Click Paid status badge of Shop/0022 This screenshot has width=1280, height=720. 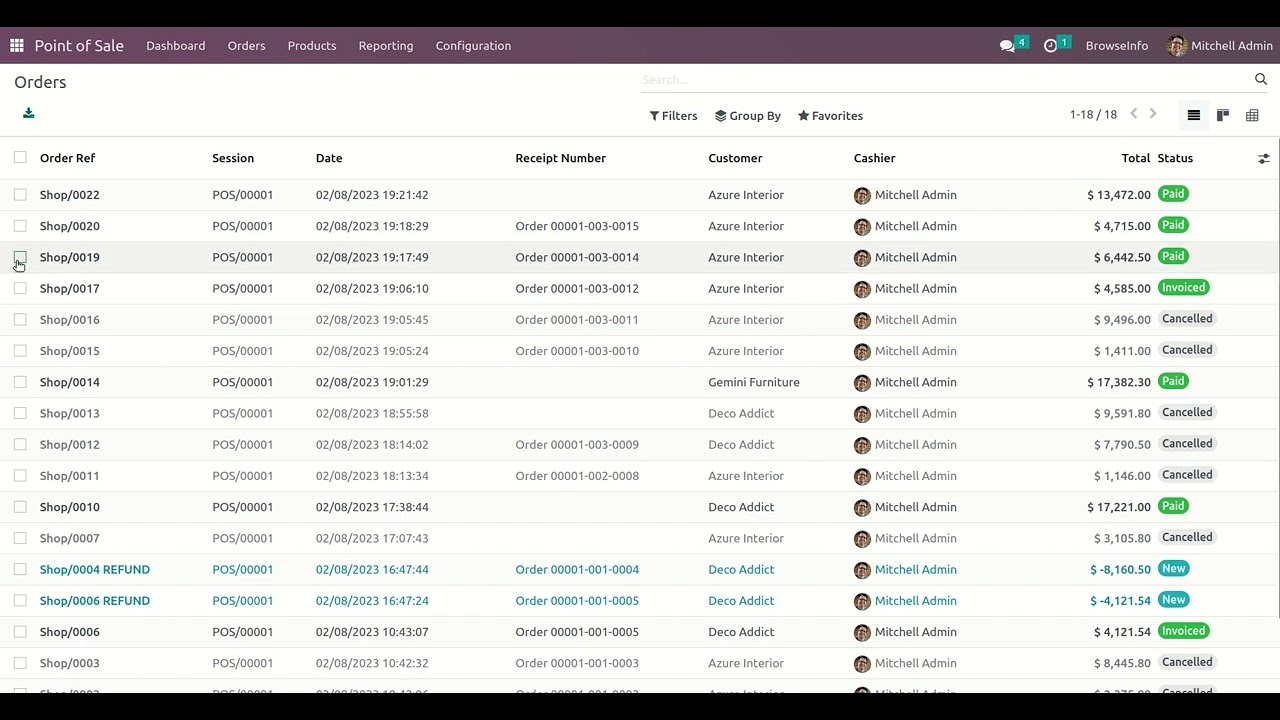tap(1173, 194)
